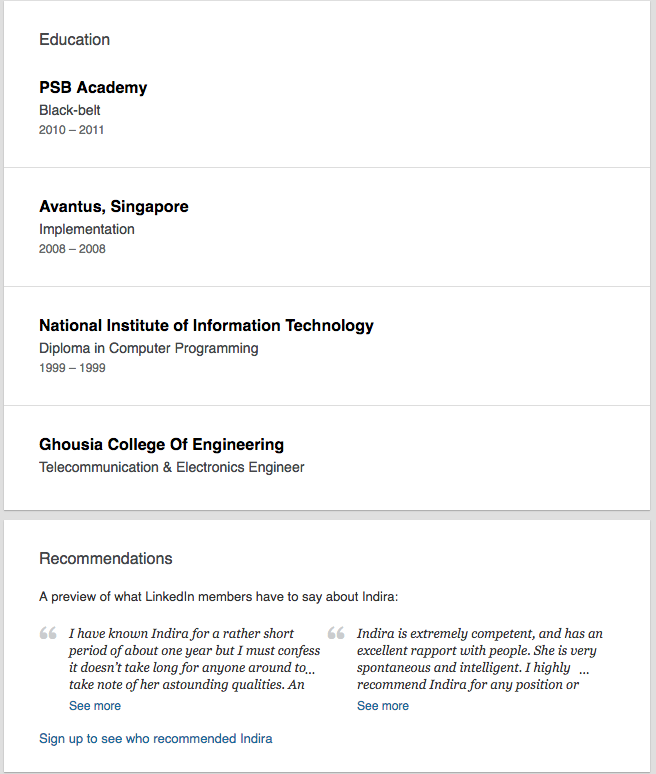Image resolution: width=656 pixels, height=774 pixels.
Task: Click the 1999 – 1999 date range
Action: pyautogui.click(x=72, y=368)
